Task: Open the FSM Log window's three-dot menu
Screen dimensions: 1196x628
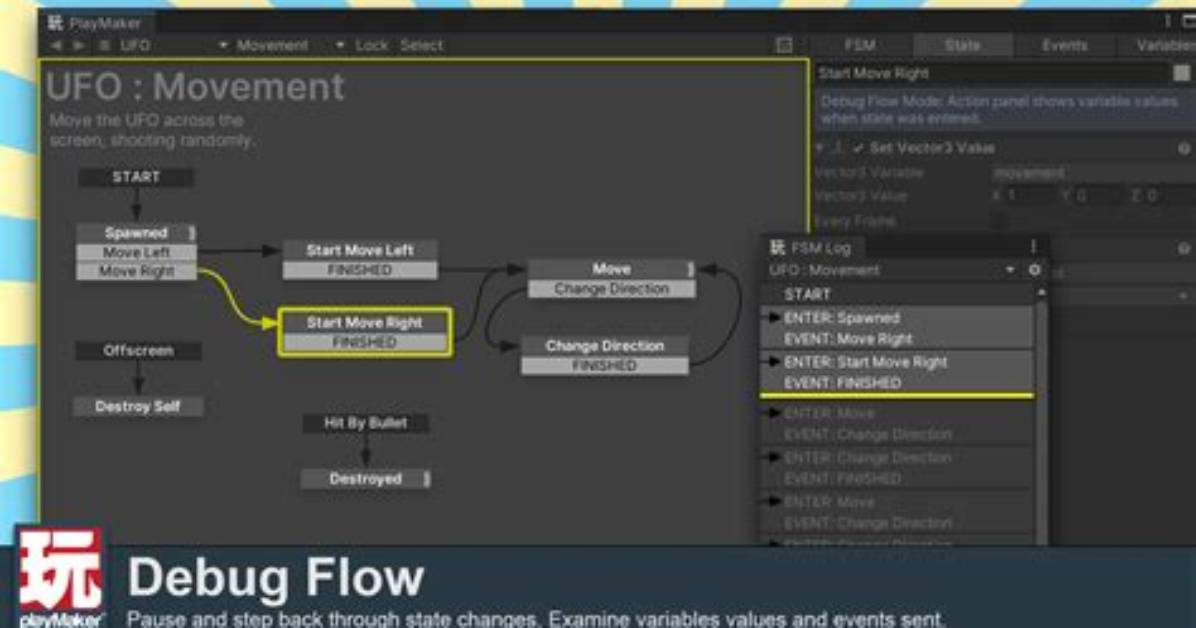Action: (1034, 246)
